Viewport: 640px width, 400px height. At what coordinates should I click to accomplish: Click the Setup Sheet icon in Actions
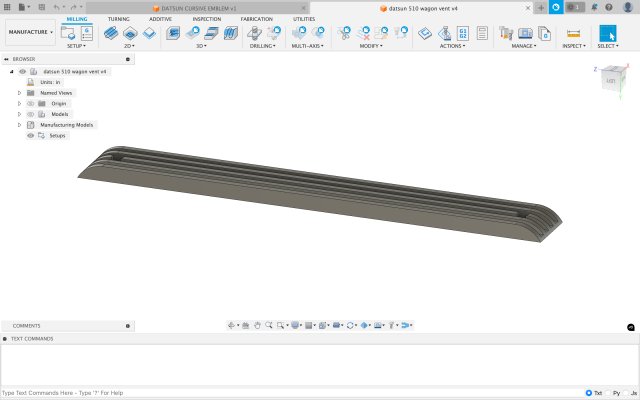pos(482,33)
